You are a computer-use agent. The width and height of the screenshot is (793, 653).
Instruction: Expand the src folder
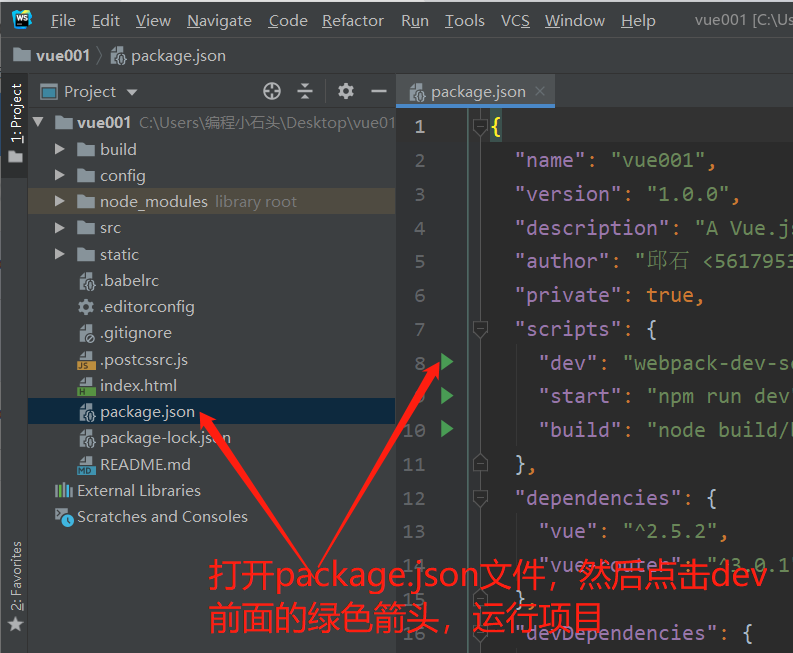59,228
